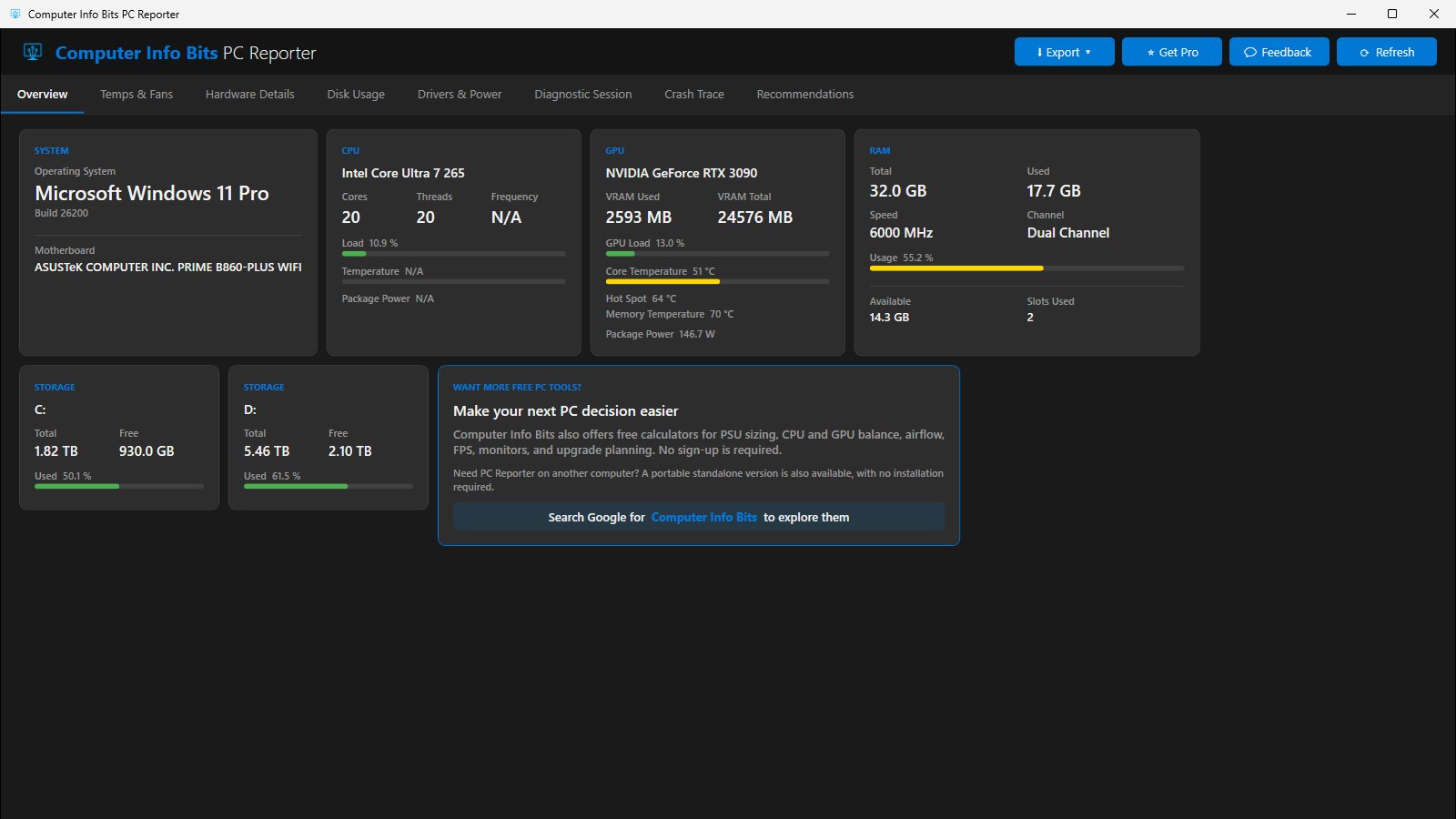This screenshot has width=1456, height=819.
Task: Click the C: drive used bar
Action: click(119, 487)
